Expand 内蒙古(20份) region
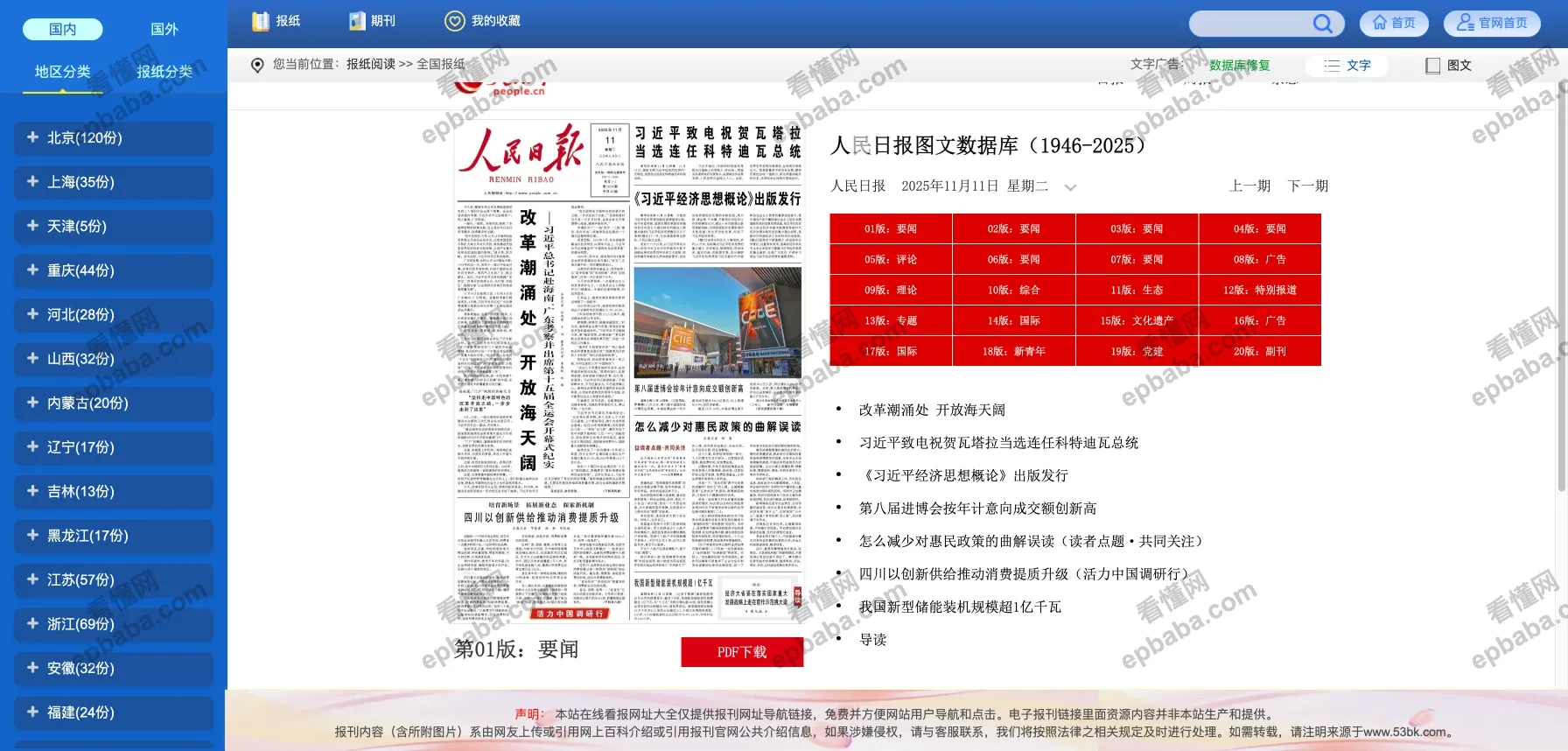This screenshot has height=751, width=1568. (x=114, y=404)
